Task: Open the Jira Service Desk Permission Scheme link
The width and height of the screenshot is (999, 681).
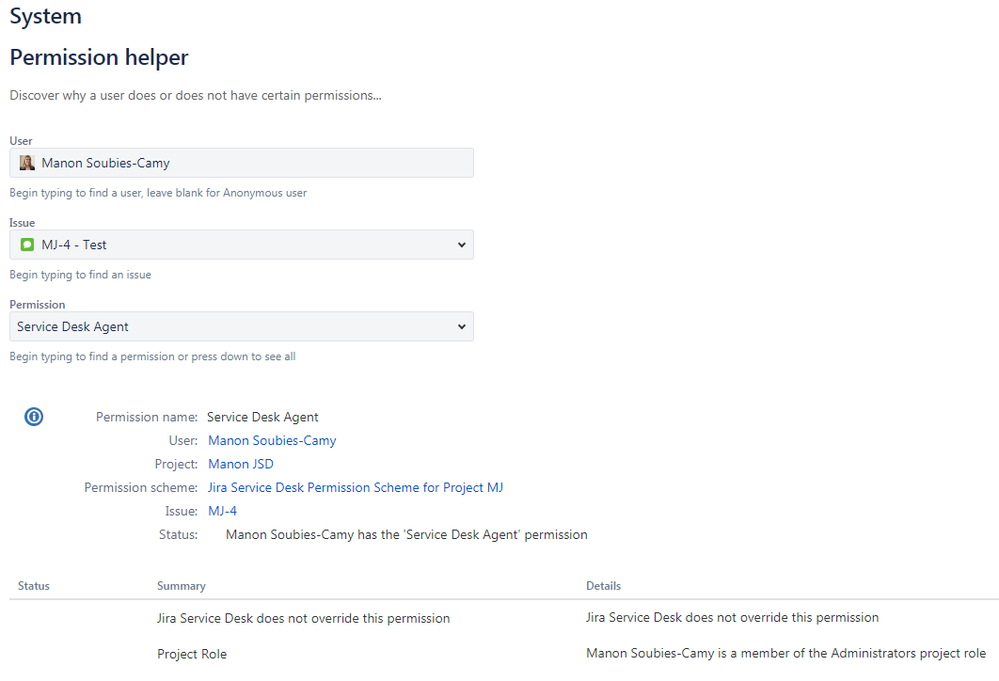Action: [355, 487]
